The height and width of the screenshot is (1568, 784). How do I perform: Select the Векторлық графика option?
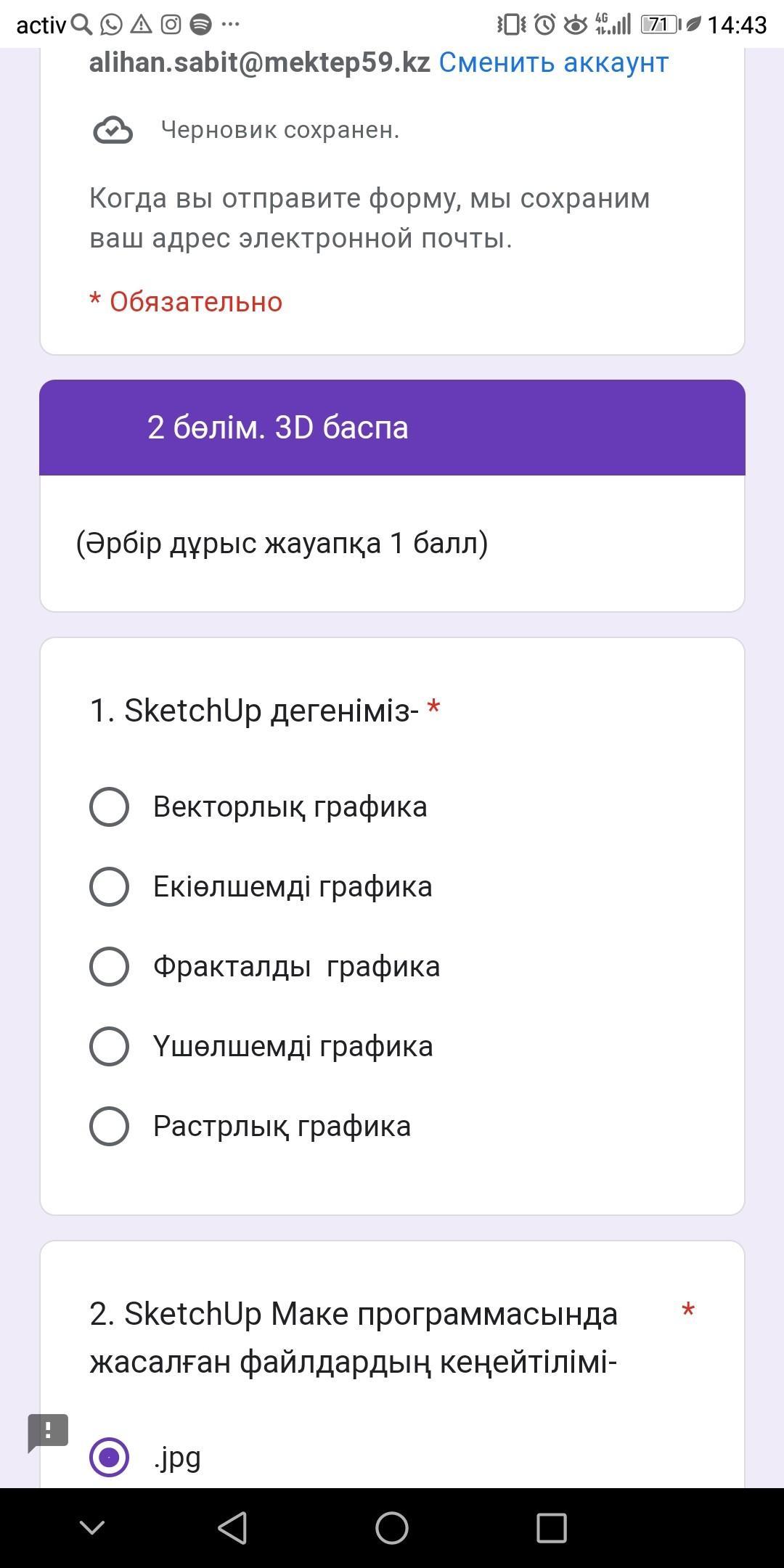click(109, 807)
